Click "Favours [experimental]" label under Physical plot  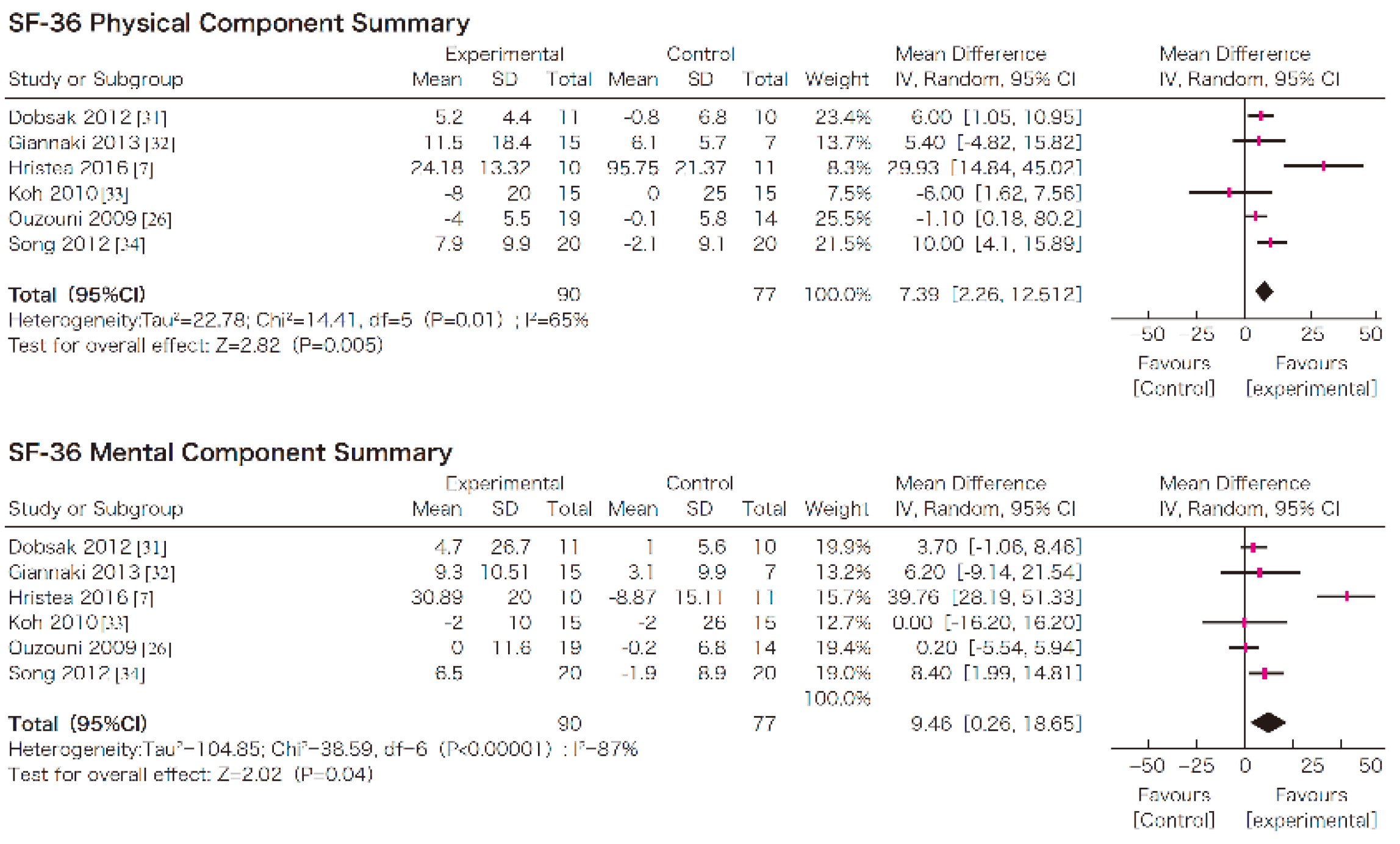coord(1311,376)
